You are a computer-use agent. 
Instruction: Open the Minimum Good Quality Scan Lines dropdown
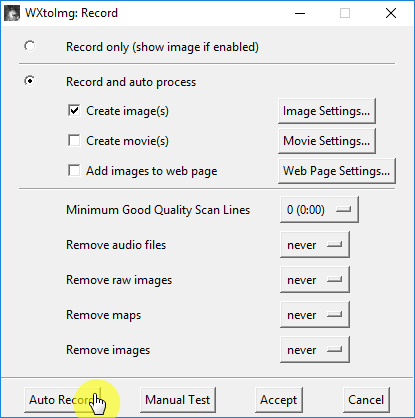(x=319, y=210)
